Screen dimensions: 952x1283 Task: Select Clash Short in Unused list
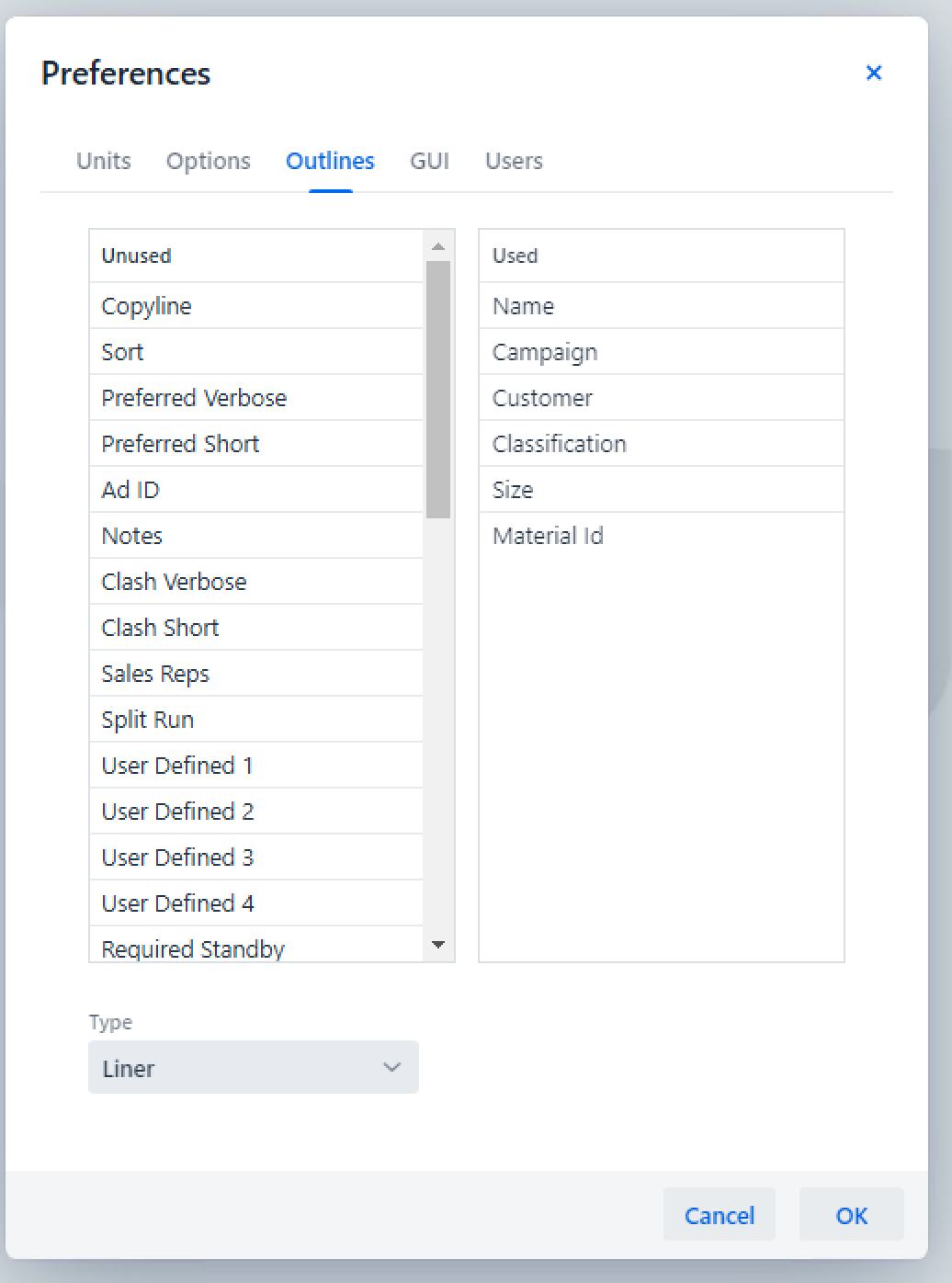click(x=160, y=628)
